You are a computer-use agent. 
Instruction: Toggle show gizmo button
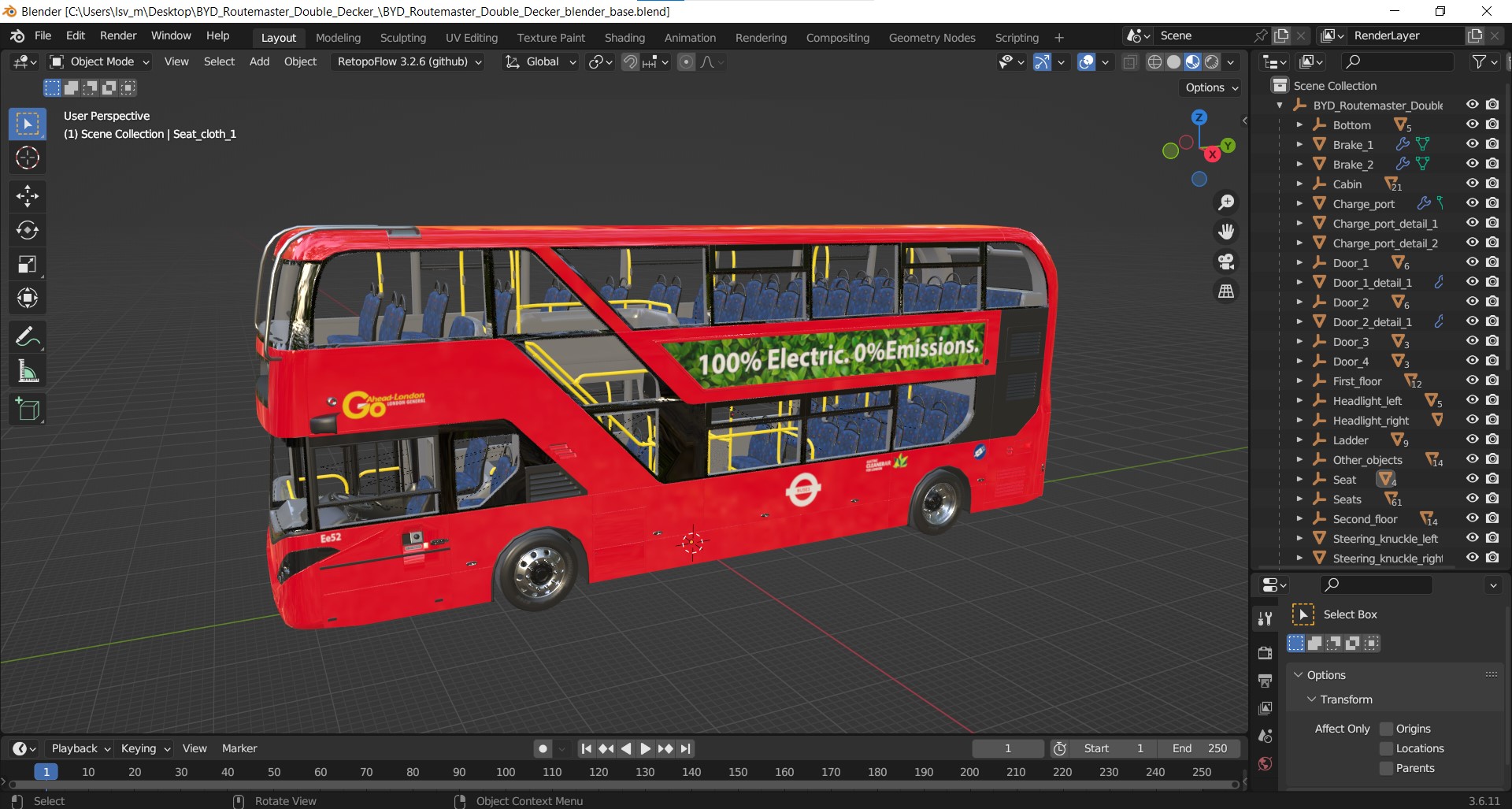(1042, 62)
